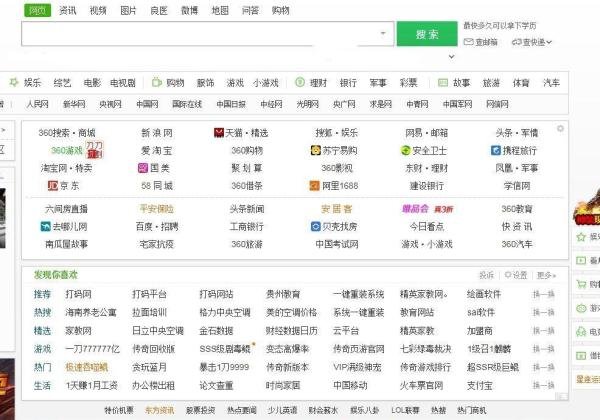
Task: Click 换一换 on the 热搜 row
Action: click(x=544, y=313)
